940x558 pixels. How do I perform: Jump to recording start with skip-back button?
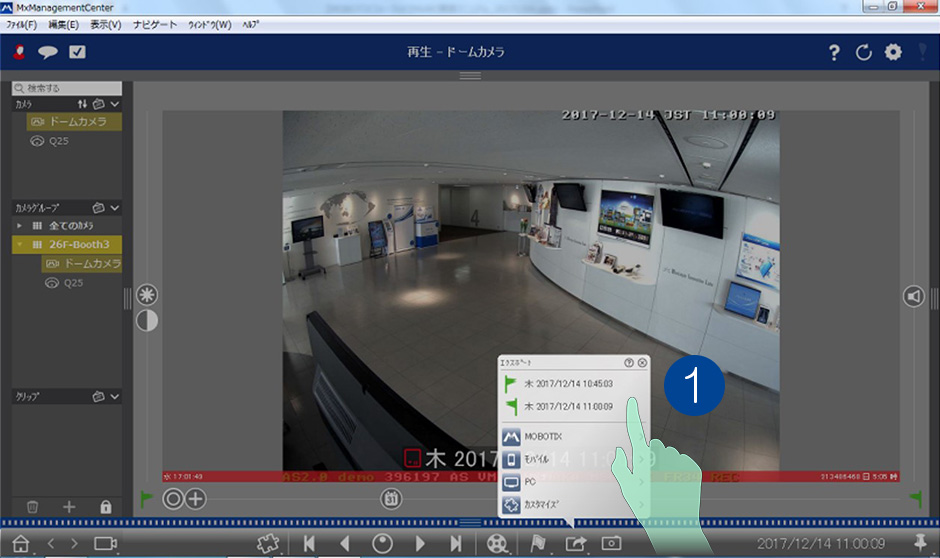click(309, 544)
